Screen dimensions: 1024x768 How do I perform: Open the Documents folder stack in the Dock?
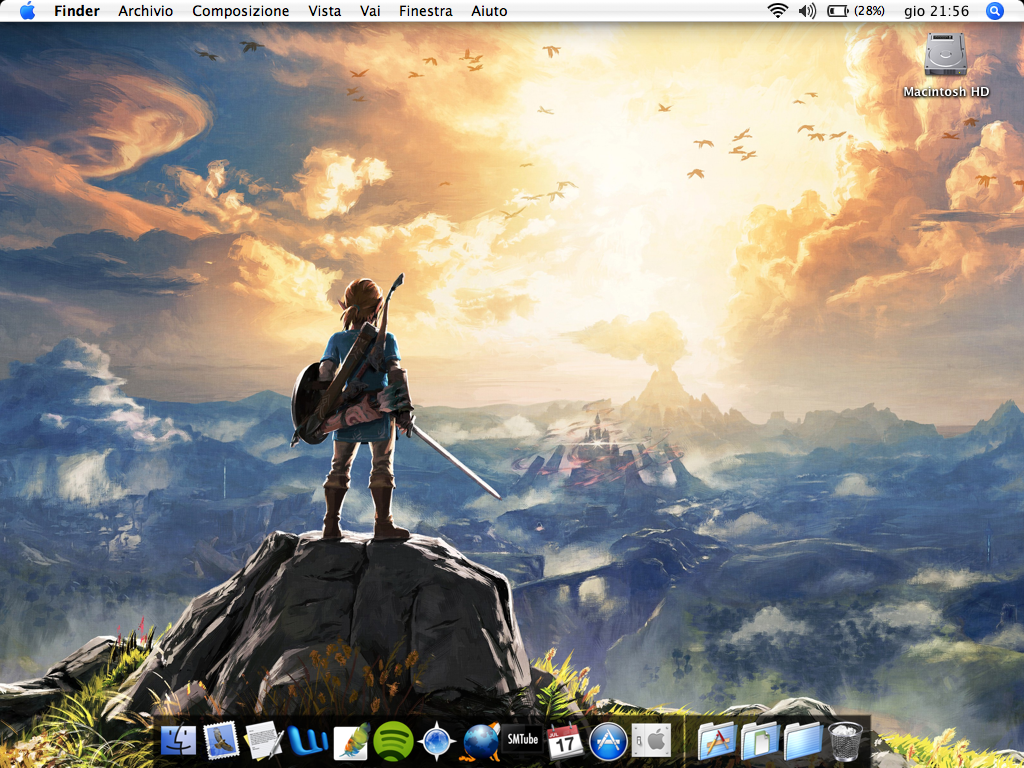760,742
